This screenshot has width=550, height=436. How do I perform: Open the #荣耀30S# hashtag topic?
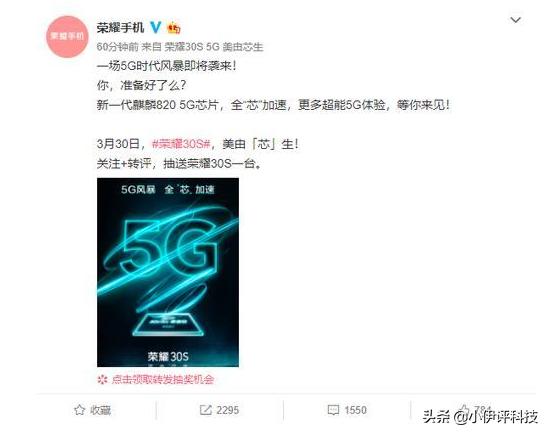(181, 144)
